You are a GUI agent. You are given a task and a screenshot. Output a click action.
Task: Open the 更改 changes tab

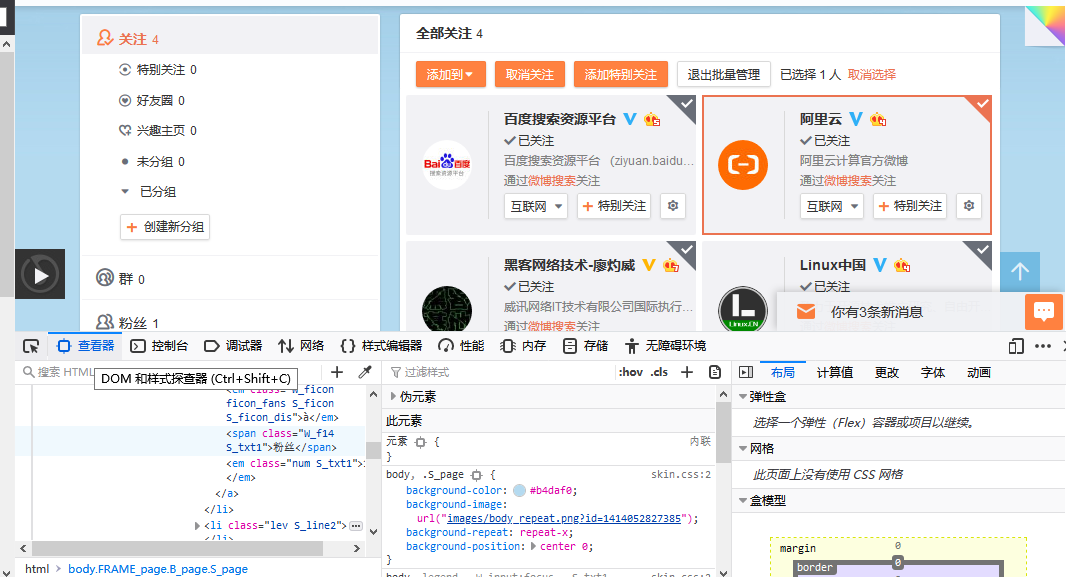click(887, 372)
